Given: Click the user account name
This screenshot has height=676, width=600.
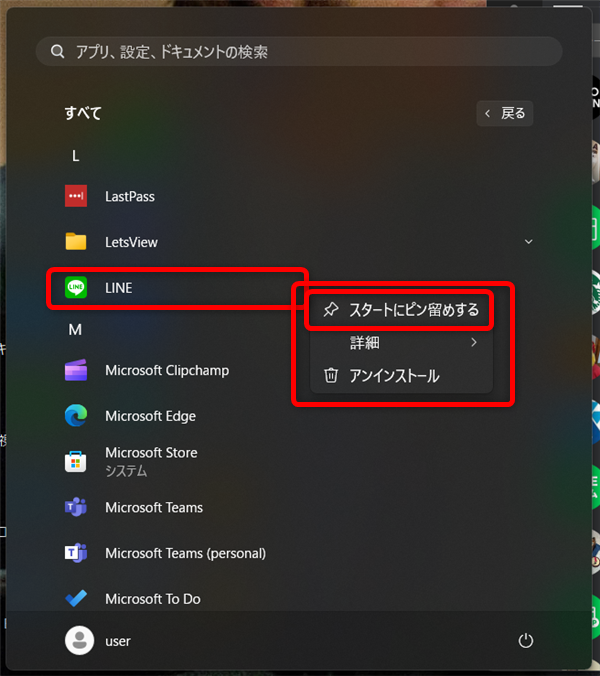Looking at the screenshot, I should point(118,641).
